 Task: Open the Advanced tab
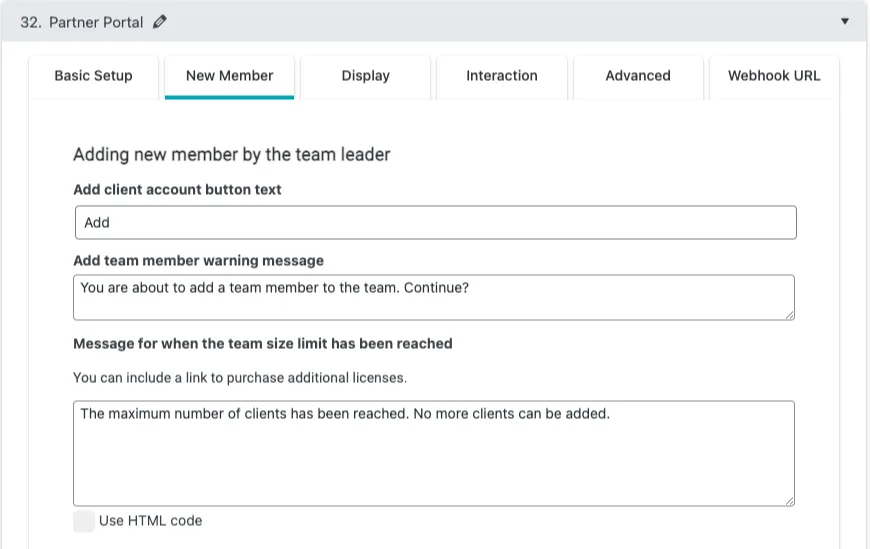point(637,76)
